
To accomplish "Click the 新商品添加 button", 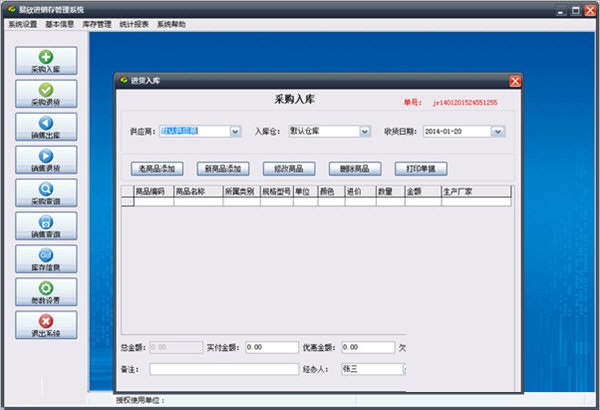I will pyautogui.click(x=223, y=169).
